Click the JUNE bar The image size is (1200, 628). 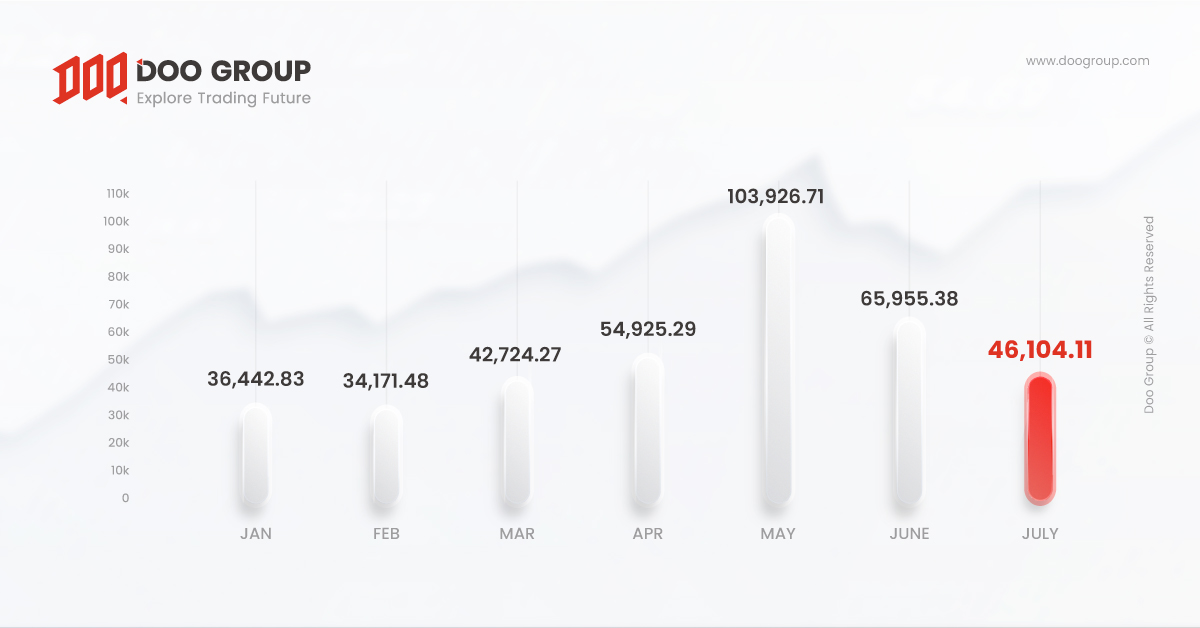909,411
